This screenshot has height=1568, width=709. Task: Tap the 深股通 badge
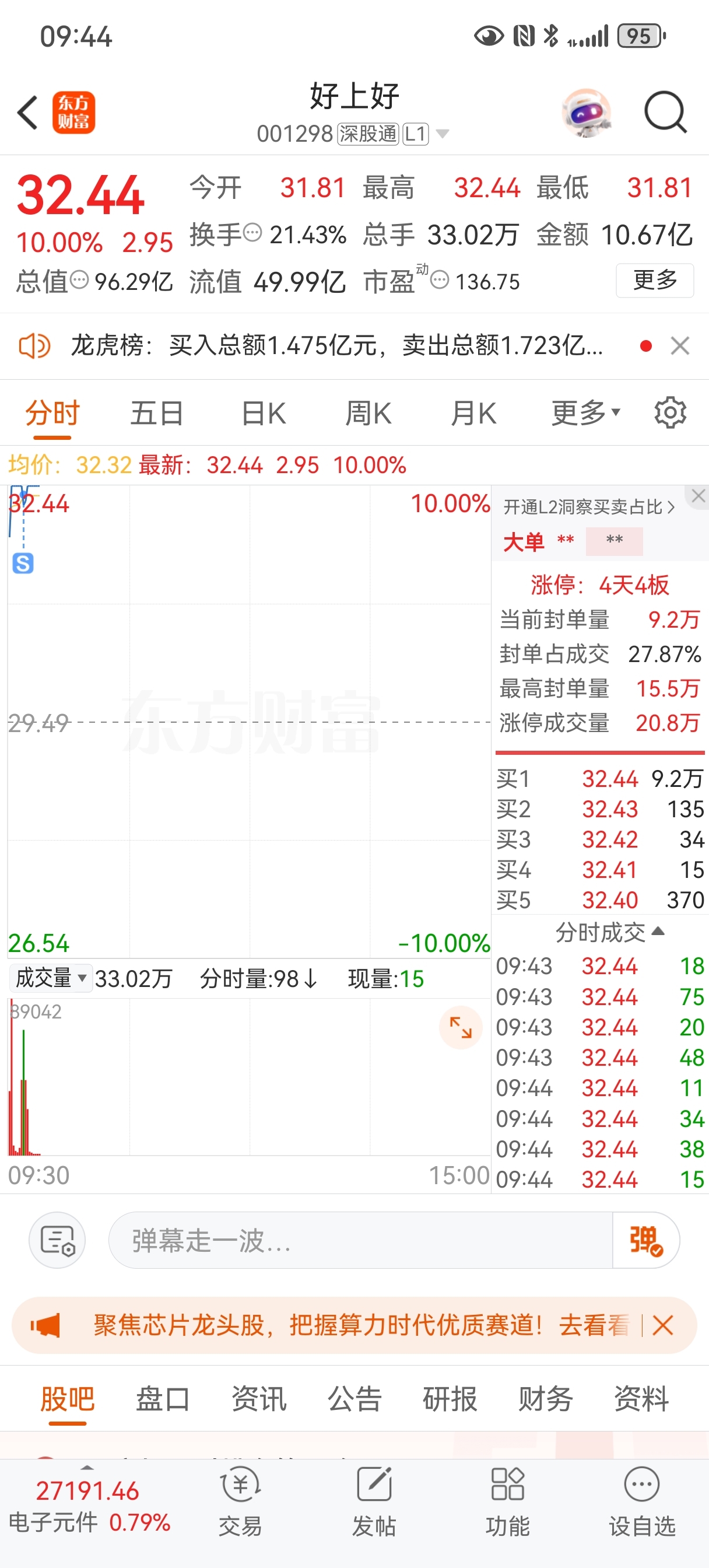pyautogui.click(x=368, y=134)
